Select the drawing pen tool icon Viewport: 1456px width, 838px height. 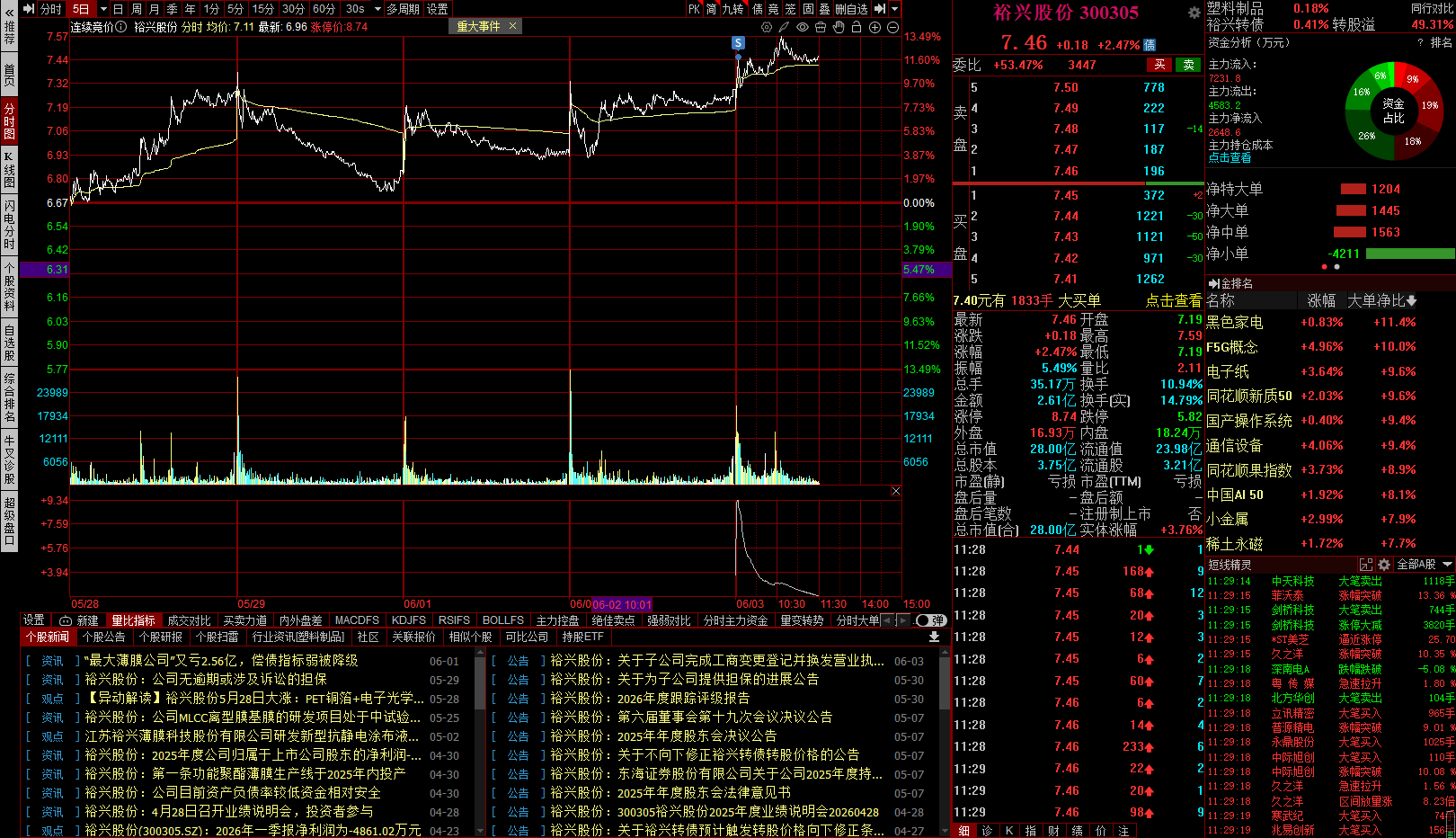point(785,27)
